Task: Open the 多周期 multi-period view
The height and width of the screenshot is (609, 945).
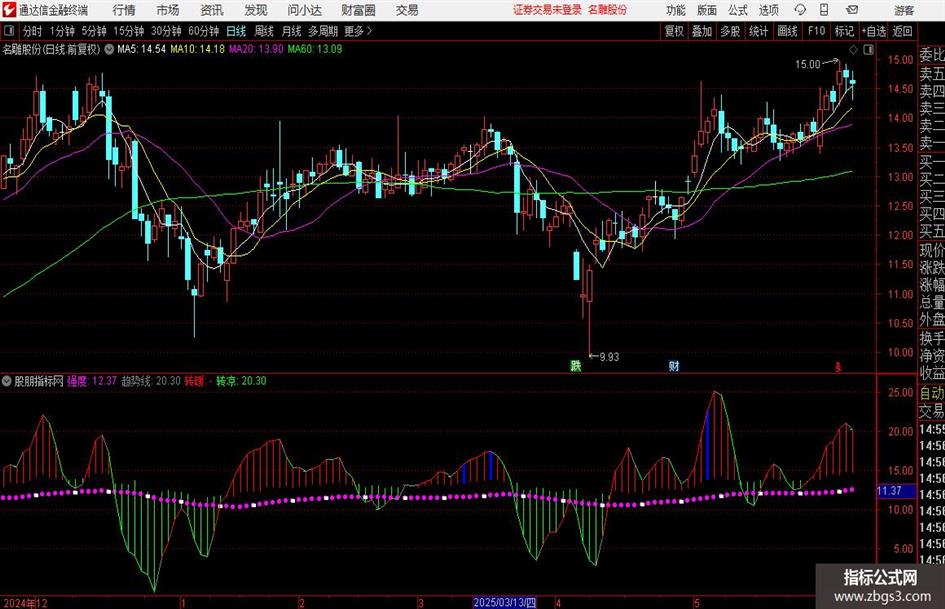Action: (x=323, y=31)
